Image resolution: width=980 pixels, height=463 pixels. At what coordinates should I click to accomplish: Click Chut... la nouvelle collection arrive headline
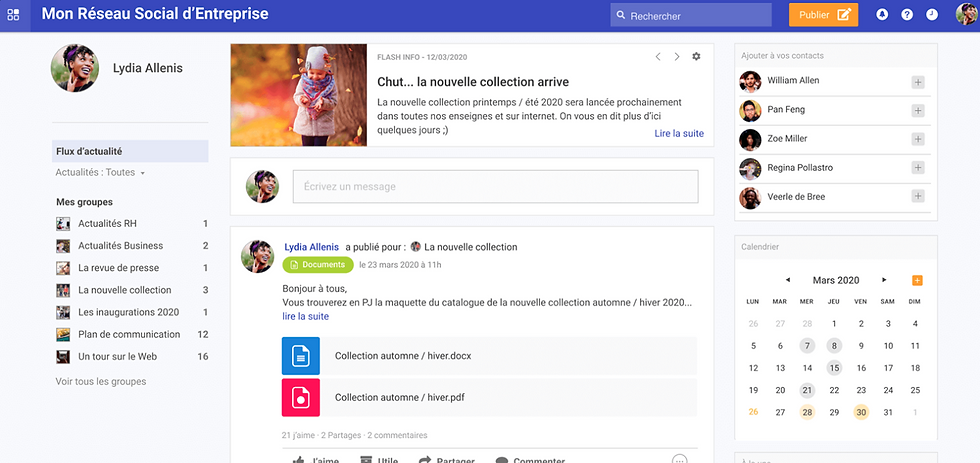[473, 82]
